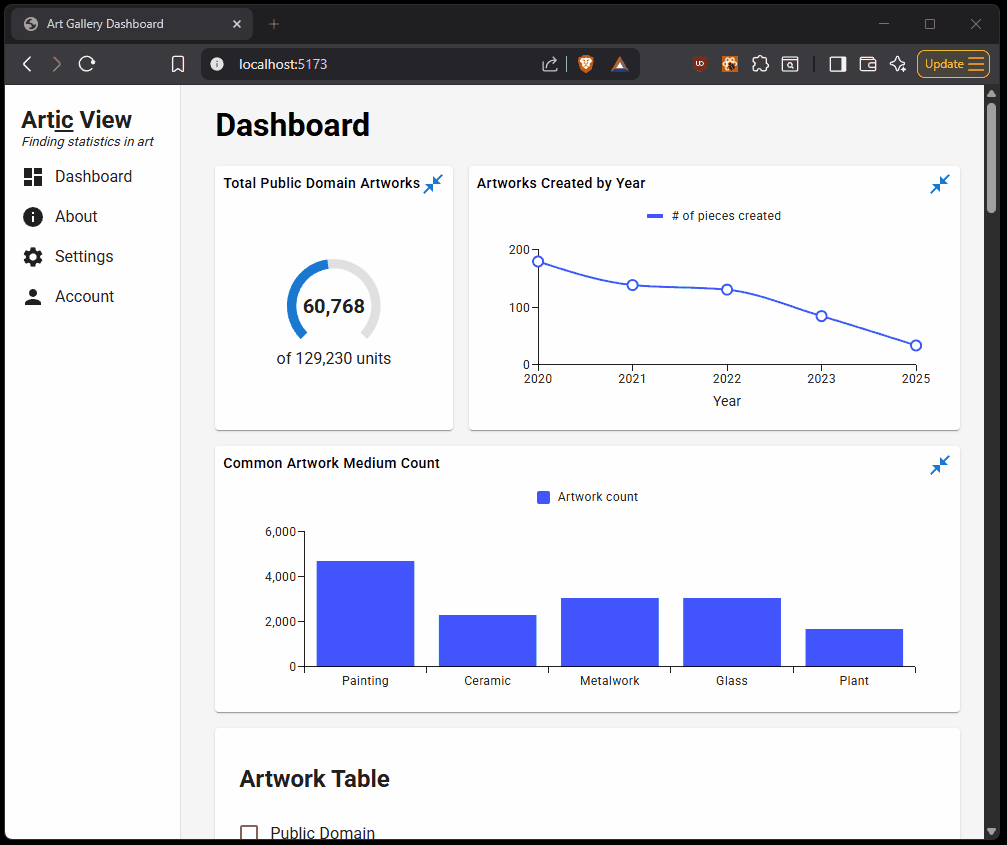Click the Account person icon
1007x845 pixels.
33,297
